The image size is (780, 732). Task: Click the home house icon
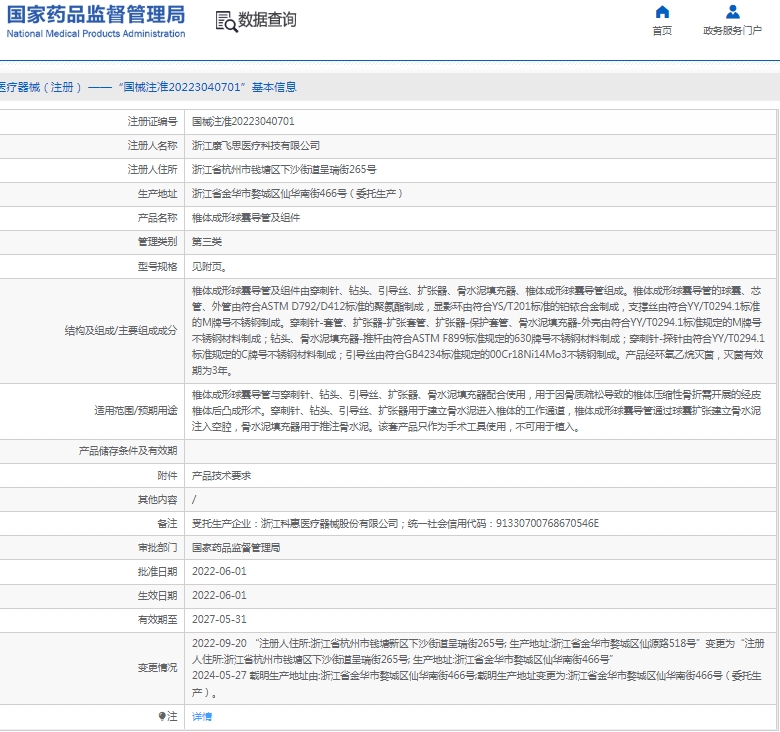(x=662, y=11)
